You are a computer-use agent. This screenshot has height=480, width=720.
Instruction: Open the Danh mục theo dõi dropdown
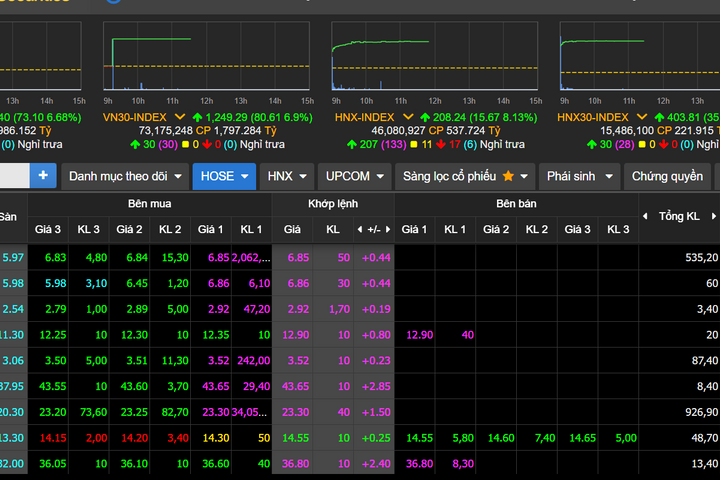125,176
